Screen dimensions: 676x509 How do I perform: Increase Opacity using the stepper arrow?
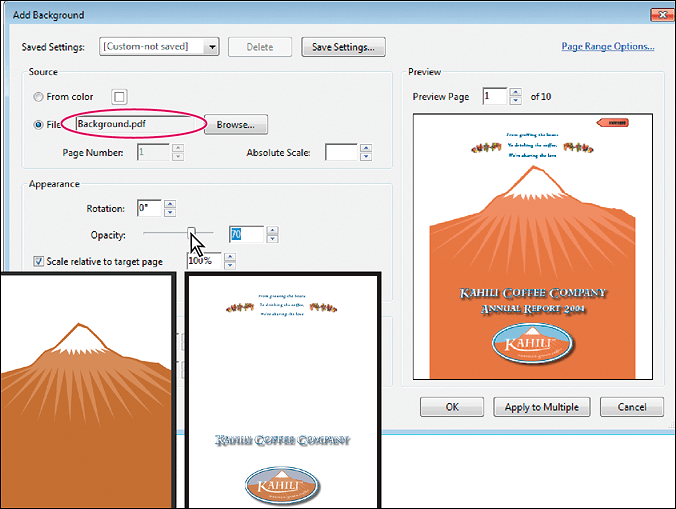(272, 230)
